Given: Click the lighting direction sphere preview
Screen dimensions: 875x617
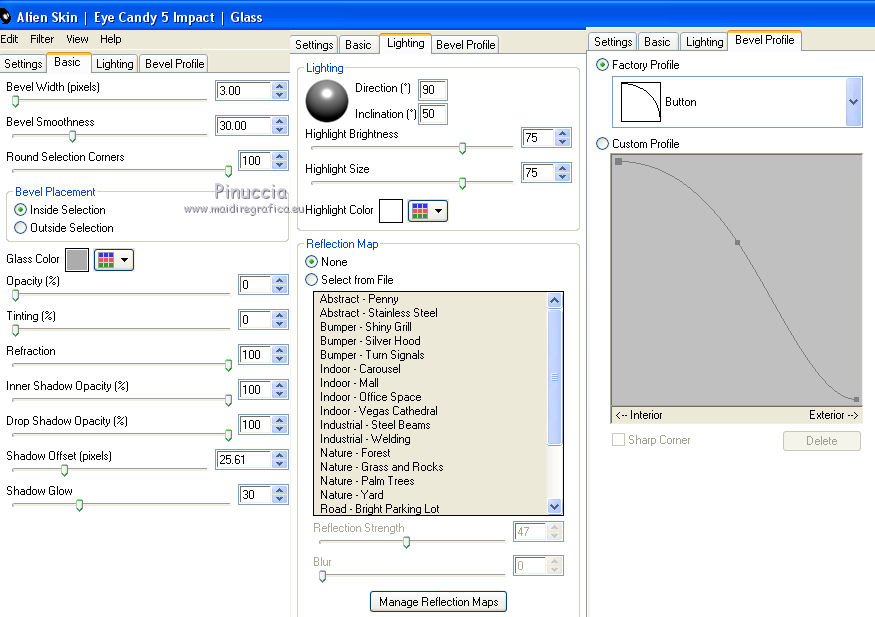Looking at the screenshot, I should coord(325,100).
